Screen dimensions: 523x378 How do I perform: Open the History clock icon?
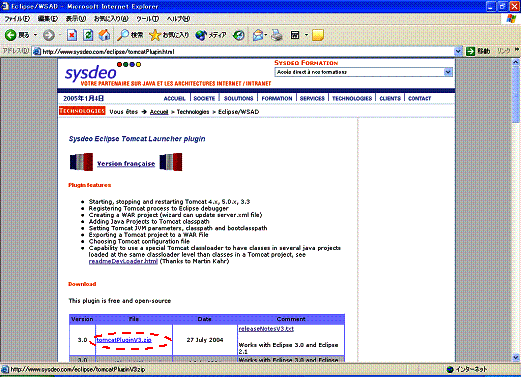238,35
